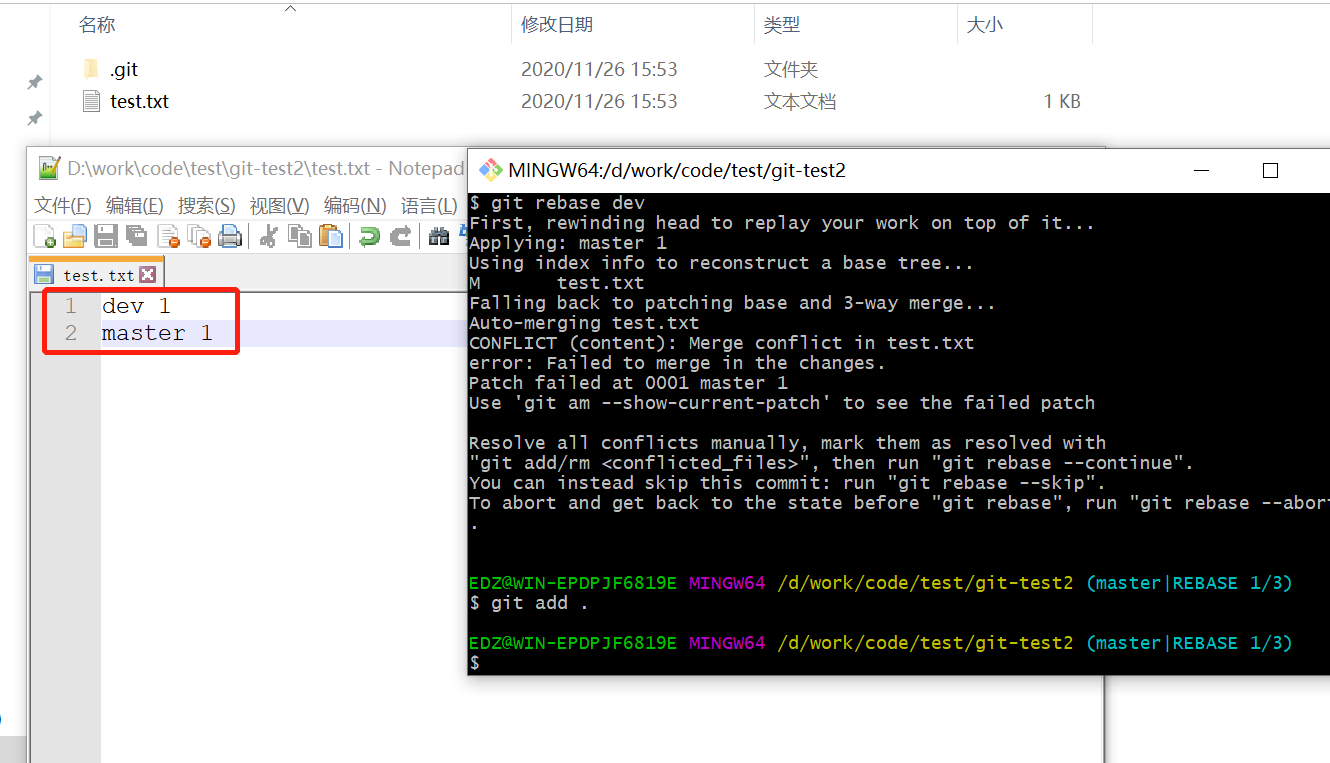Image resolution: width=1330 pixels, height=763 pixels.
Task: Click the Print icon in Notepad++ toolbar
Action: point(230,236)
